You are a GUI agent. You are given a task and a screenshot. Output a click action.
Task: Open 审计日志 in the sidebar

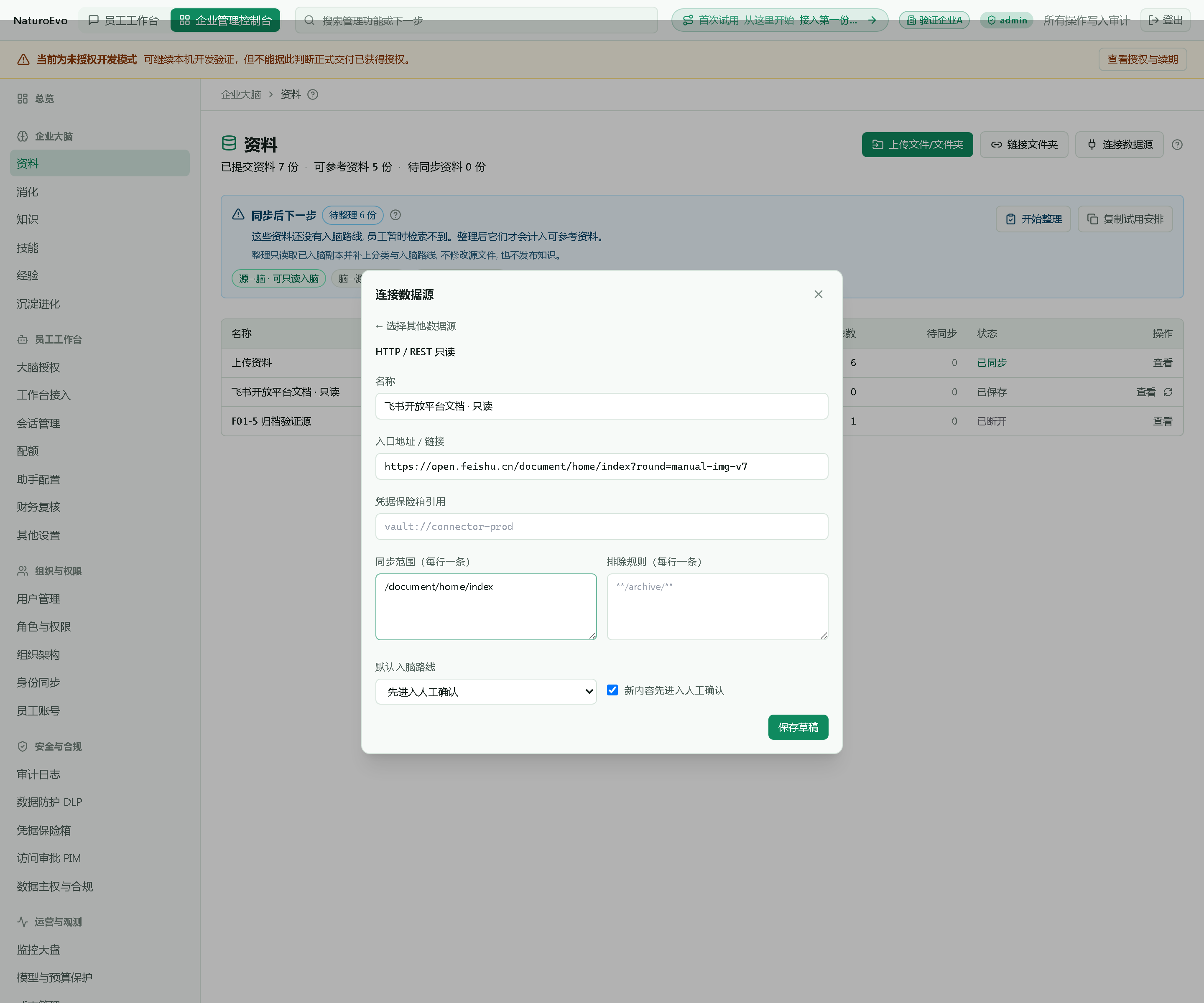click(100, 774)
